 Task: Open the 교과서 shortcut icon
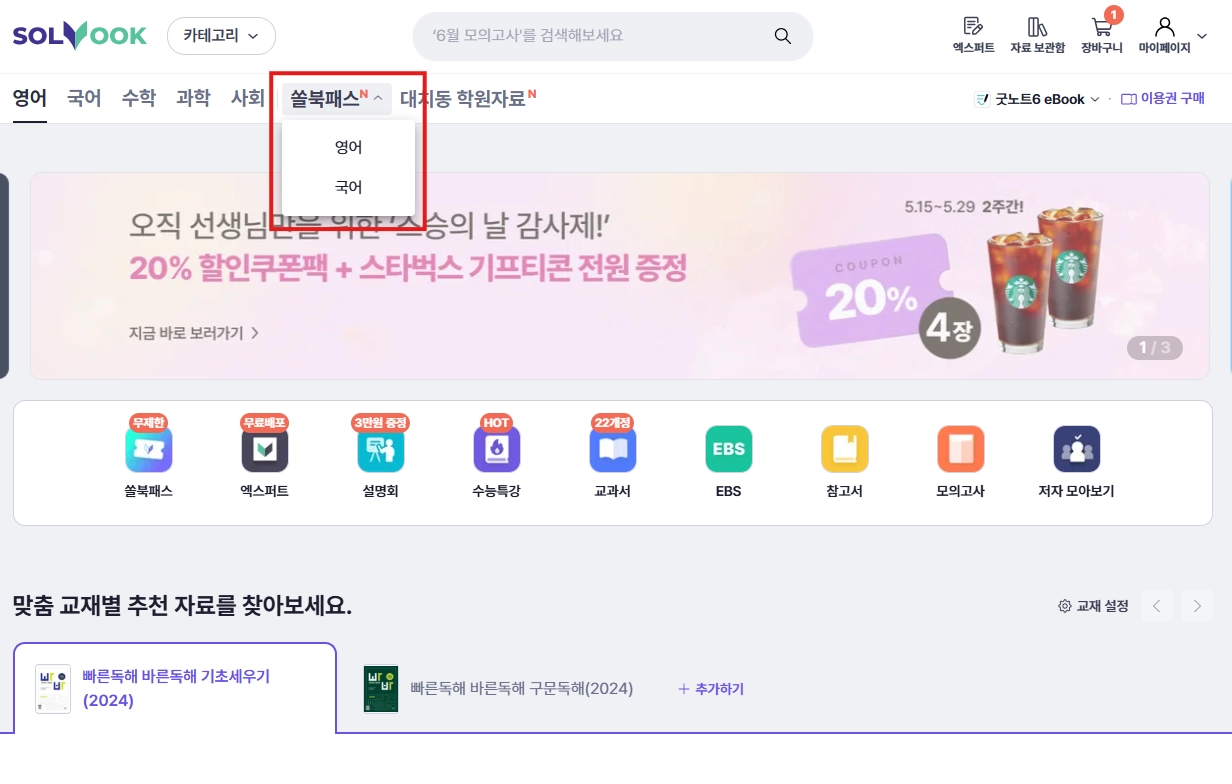click(613, 449)
